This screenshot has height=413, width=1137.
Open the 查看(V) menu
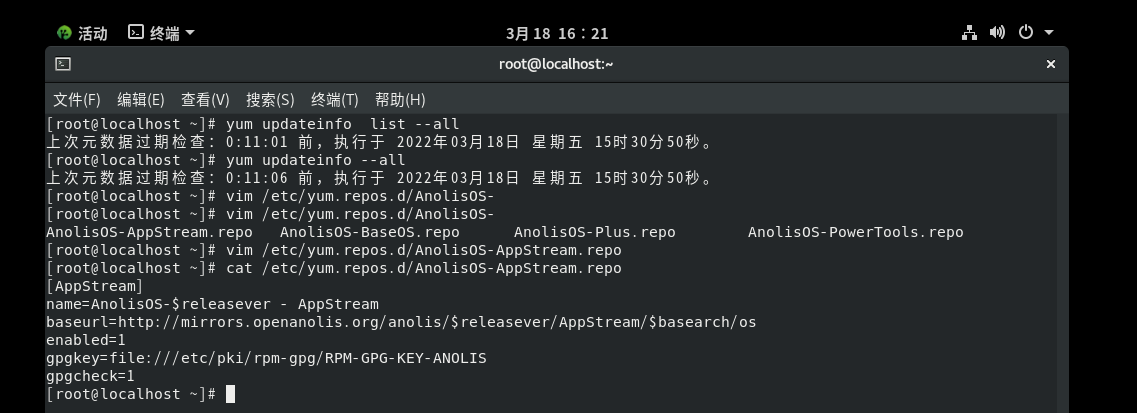pos(205,100)
